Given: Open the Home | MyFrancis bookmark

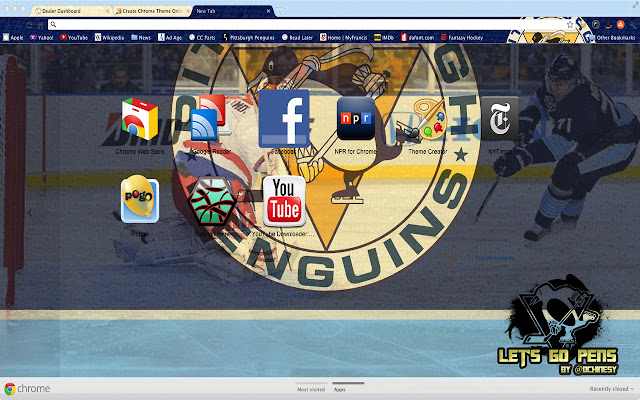Looking at the screenshot, I should point(343,38).
